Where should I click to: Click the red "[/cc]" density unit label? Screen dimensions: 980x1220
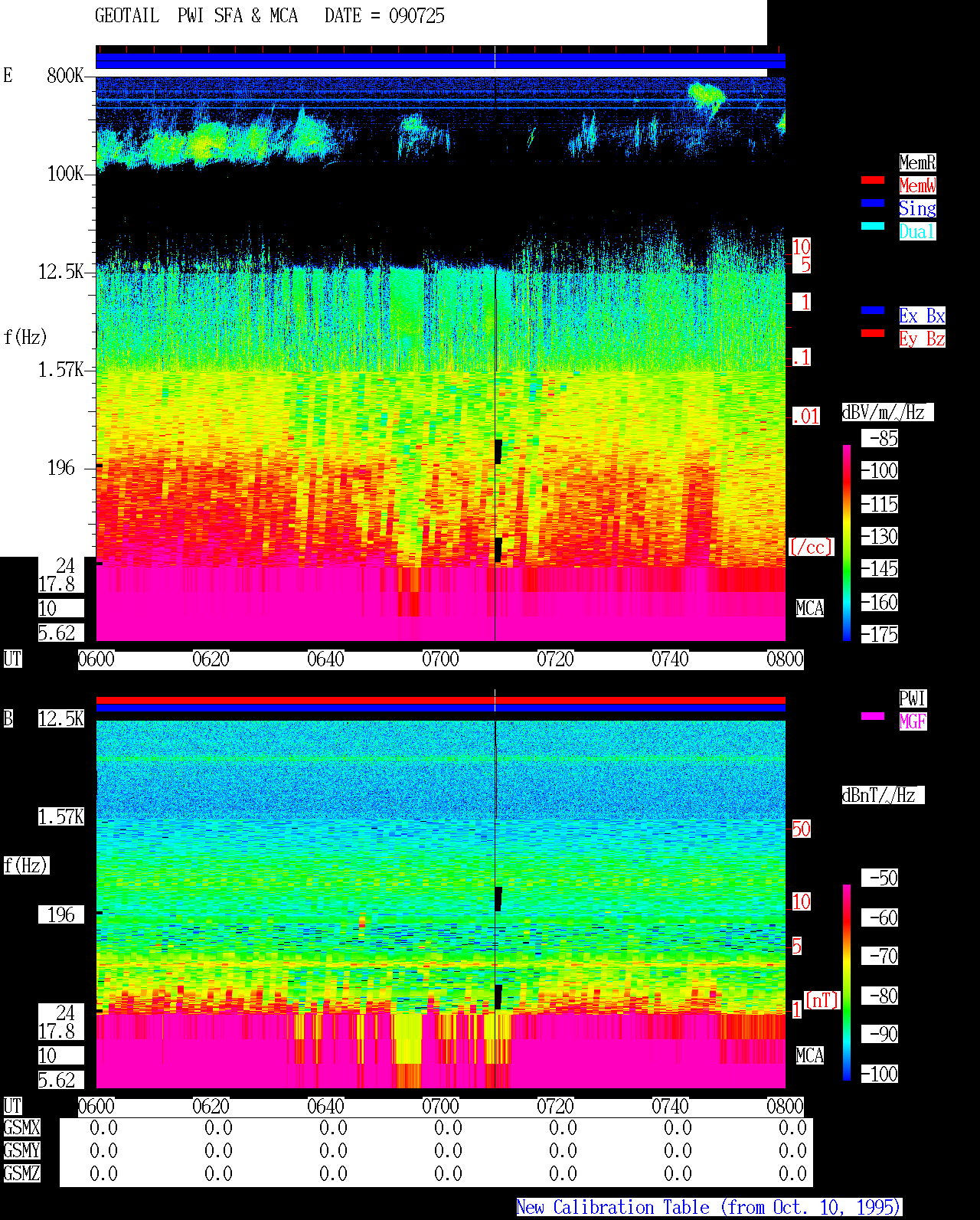[811, 547]
